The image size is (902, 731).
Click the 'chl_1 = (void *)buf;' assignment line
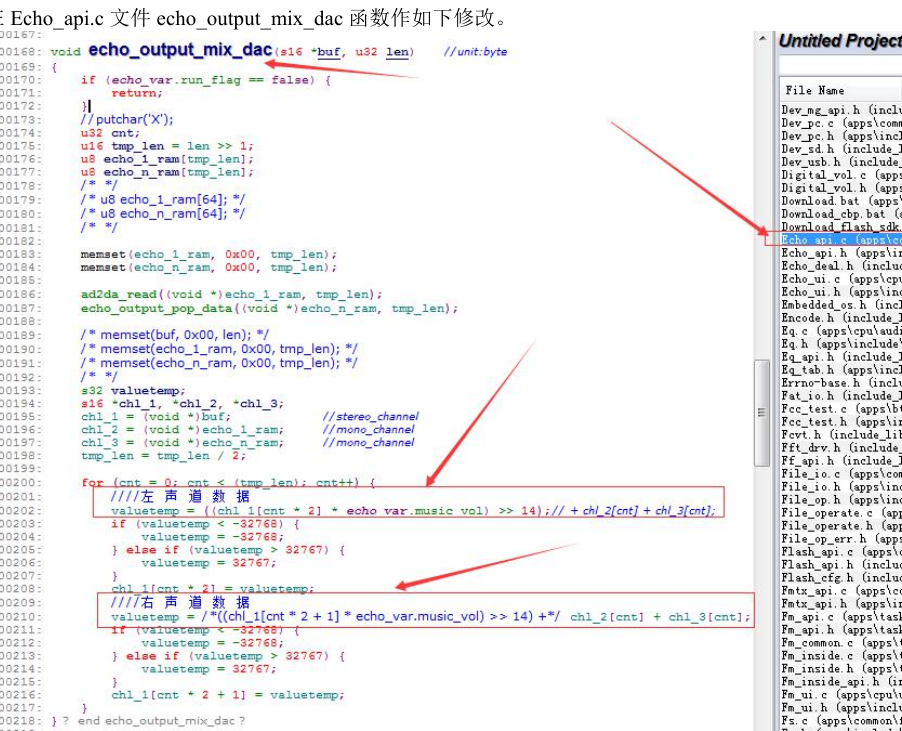click(x=156, y=416)
